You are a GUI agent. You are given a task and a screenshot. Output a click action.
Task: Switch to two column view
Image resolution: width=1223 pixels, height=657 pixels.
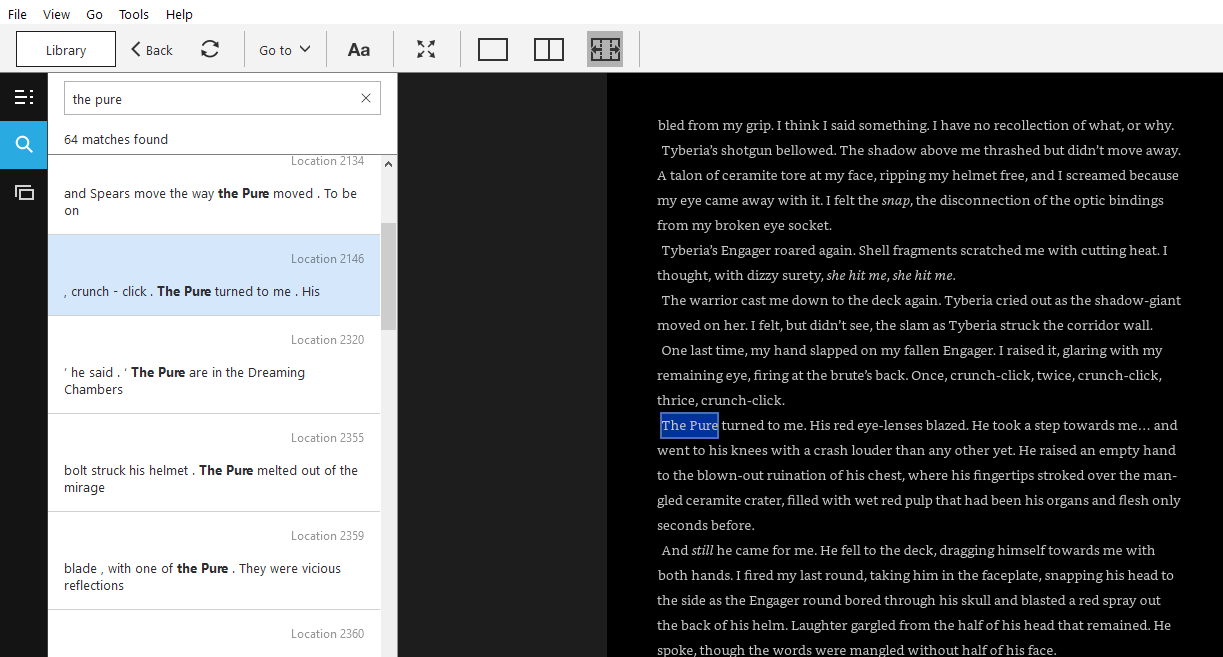549,49
